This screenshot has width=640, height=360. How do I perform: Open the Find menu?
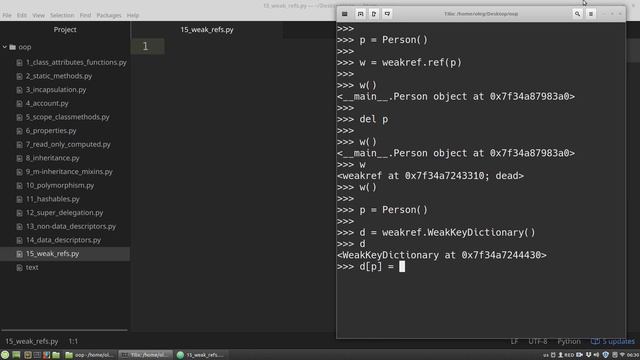(85, 15)
